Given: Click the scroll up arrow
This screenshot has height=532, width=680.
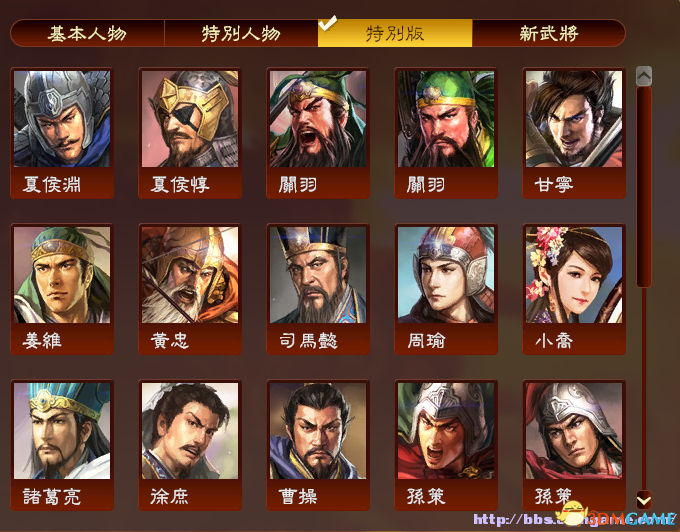Looking at the screenshot, I should click(644, 76).
